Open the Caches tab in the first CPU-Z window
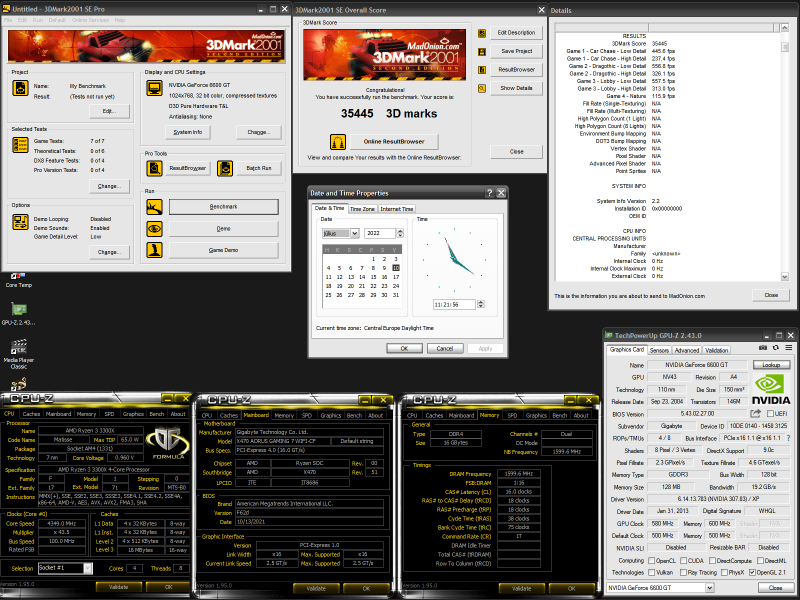Viewport: 800px width, 600px height. click(31, 414)
